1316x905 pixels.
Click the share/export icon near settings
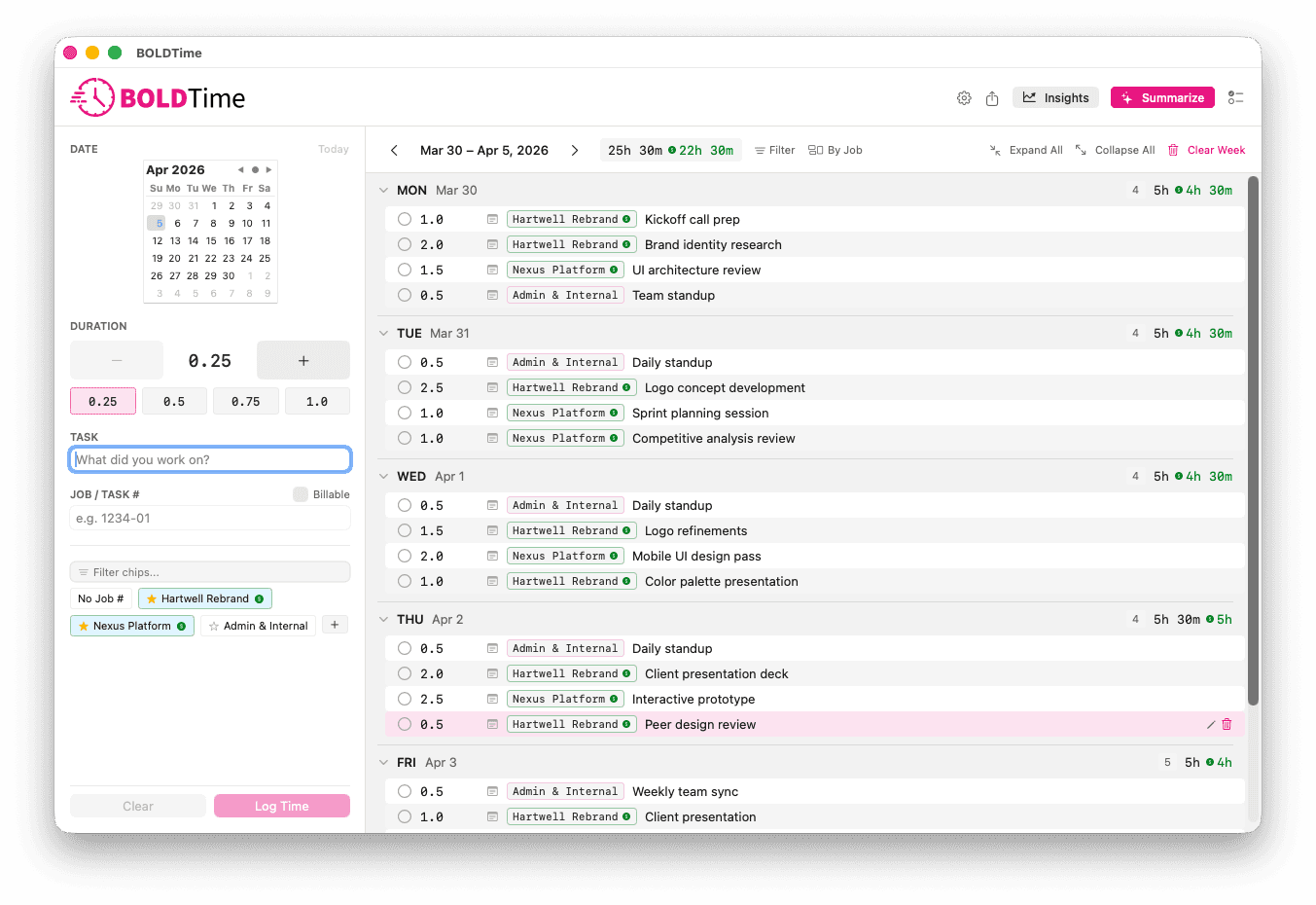point(992,98)
